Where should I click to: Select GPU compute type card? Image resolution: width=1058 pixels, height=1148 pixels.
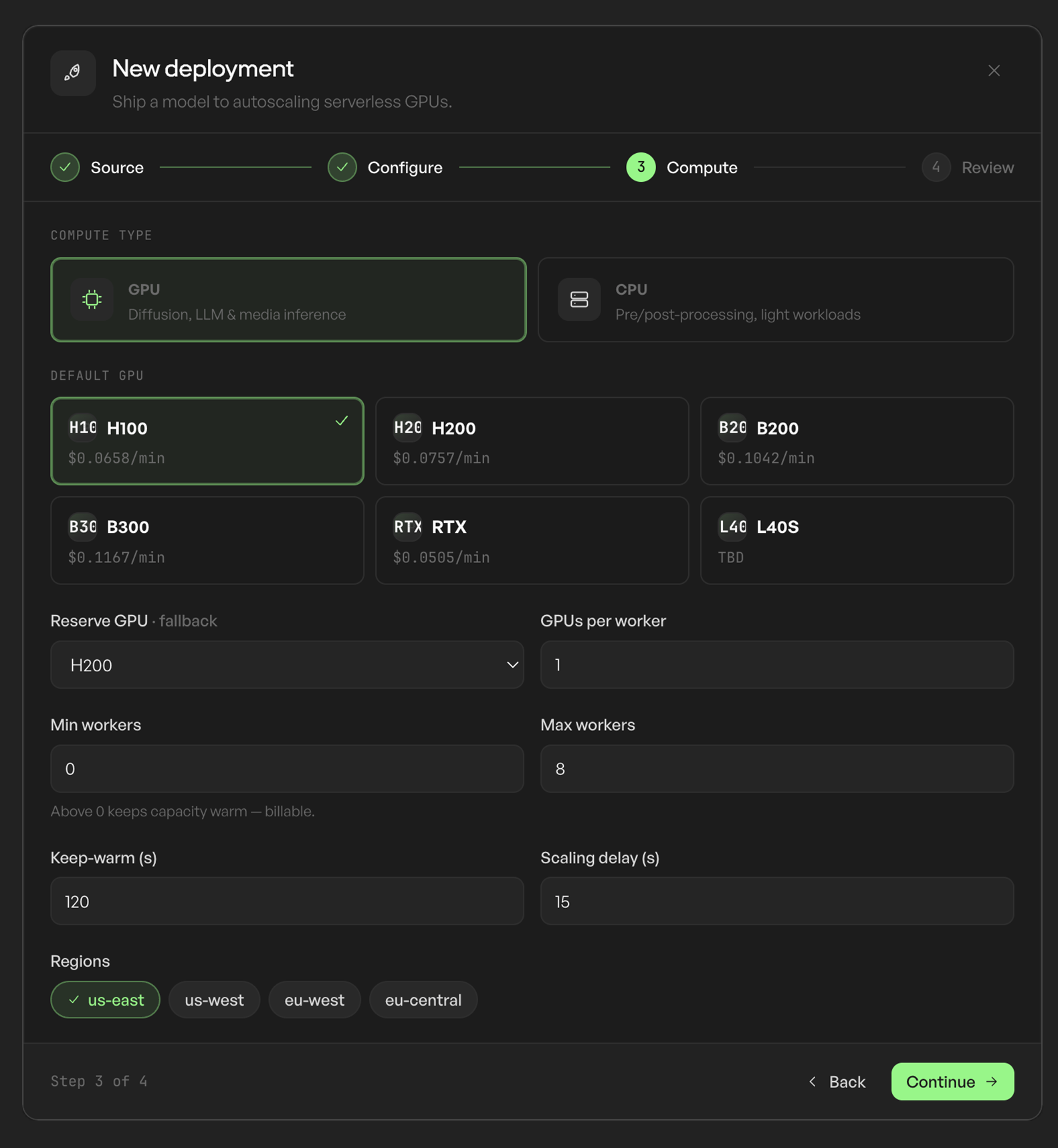[288, 300]
